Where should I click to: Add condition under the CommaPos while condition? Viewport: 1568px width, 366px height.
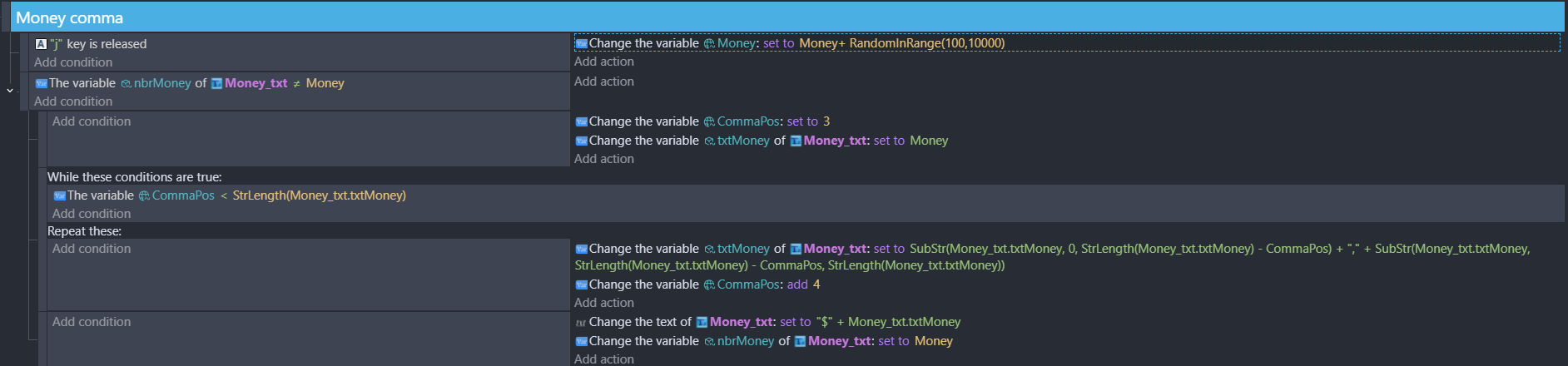click(x=92, y=214)
